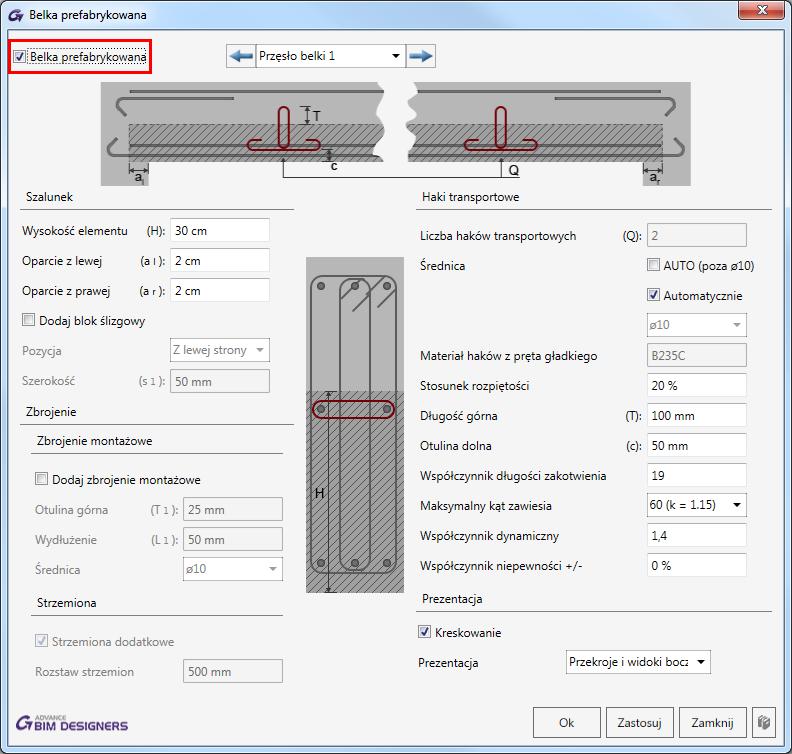Screen dimensions: 792x754
Task: Check AUTO (poza ø10) option
Action: (x=653, y=265)
